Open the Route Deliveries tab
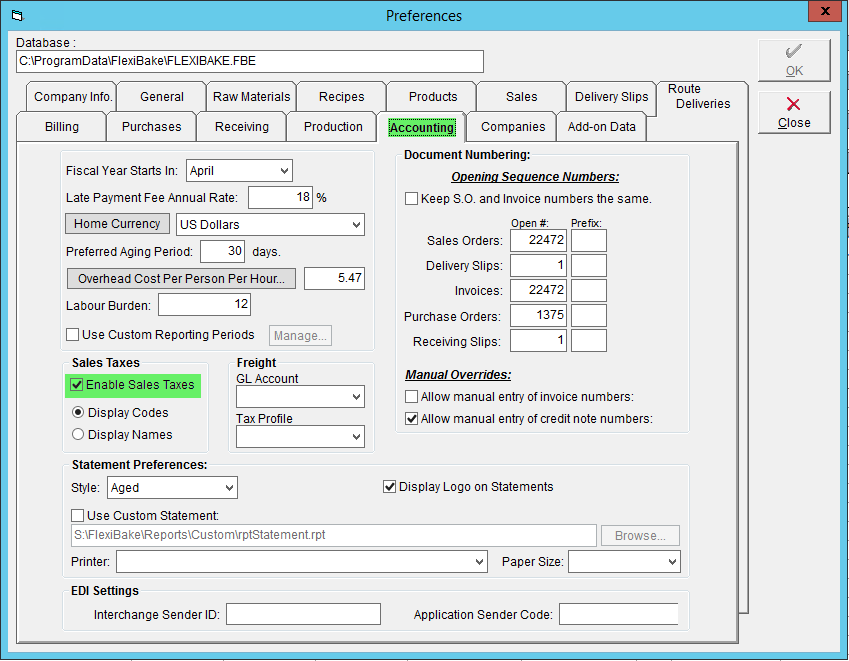Screen dimensions: 849x661 [x=702, y=96]
